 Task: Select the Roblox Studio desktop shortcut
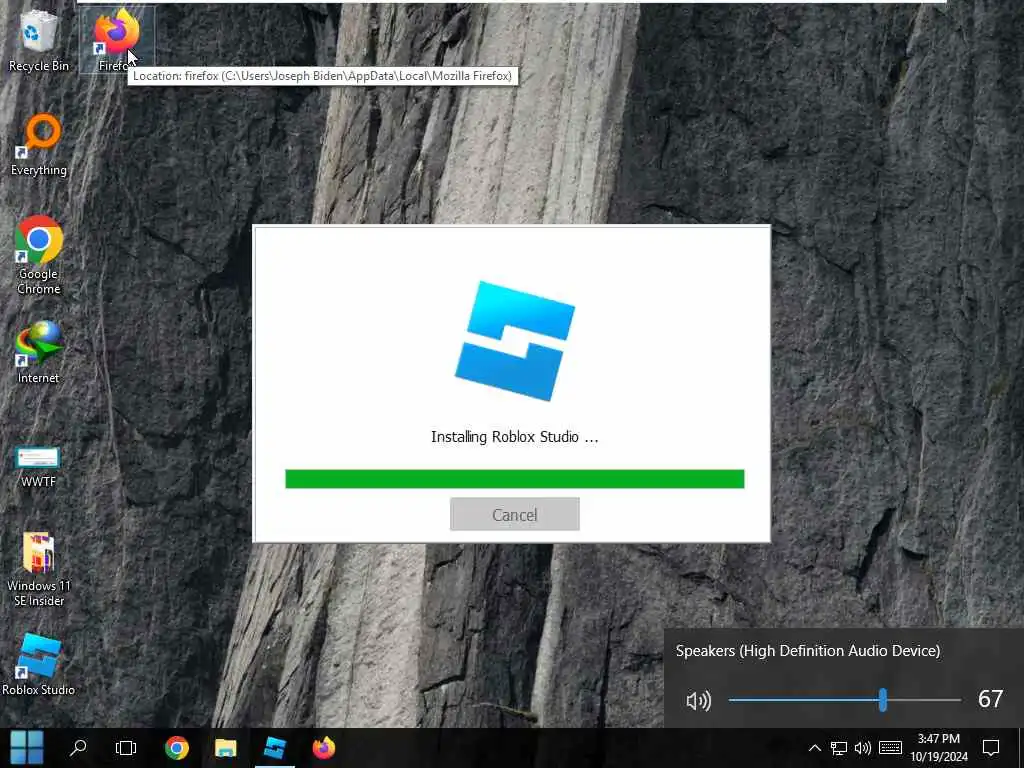[x=39, y=665]
